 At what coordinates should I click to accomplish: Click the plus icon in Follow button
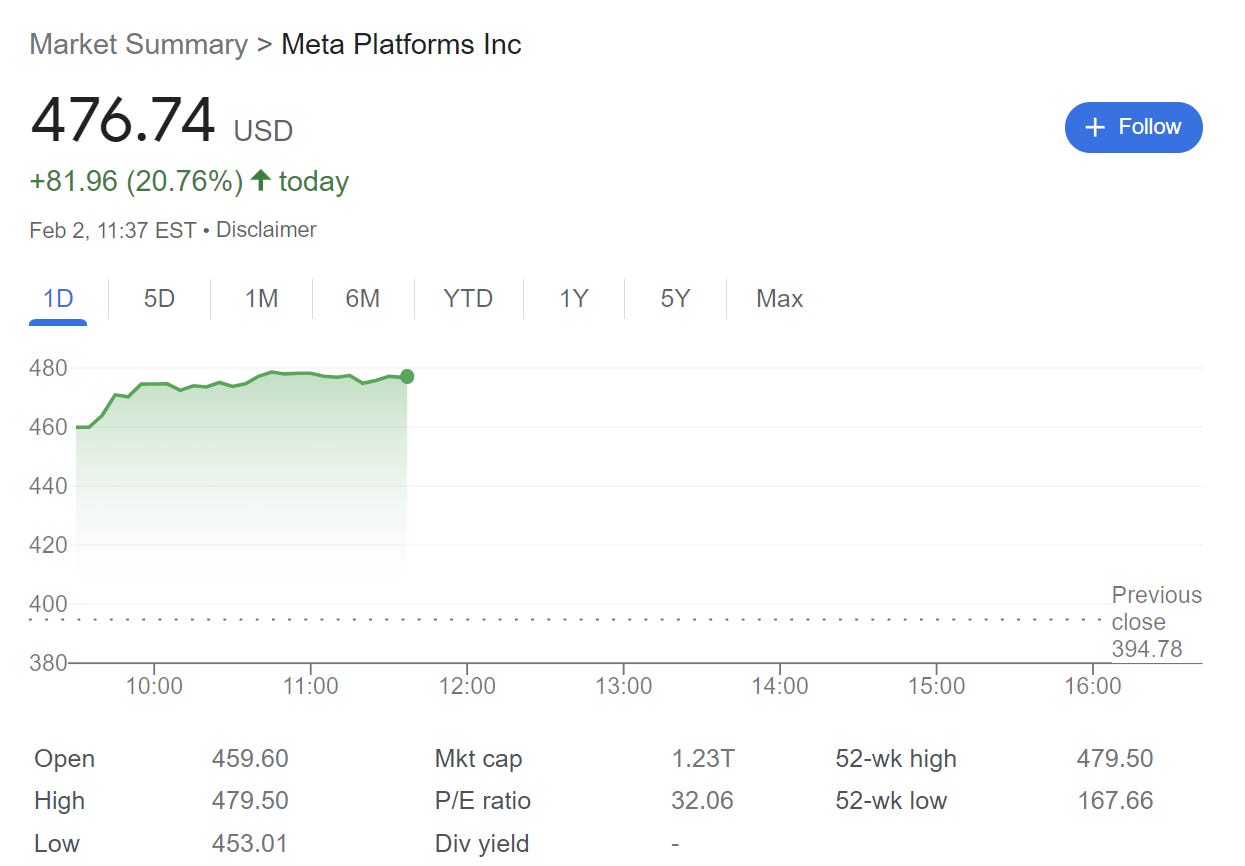1095,127
